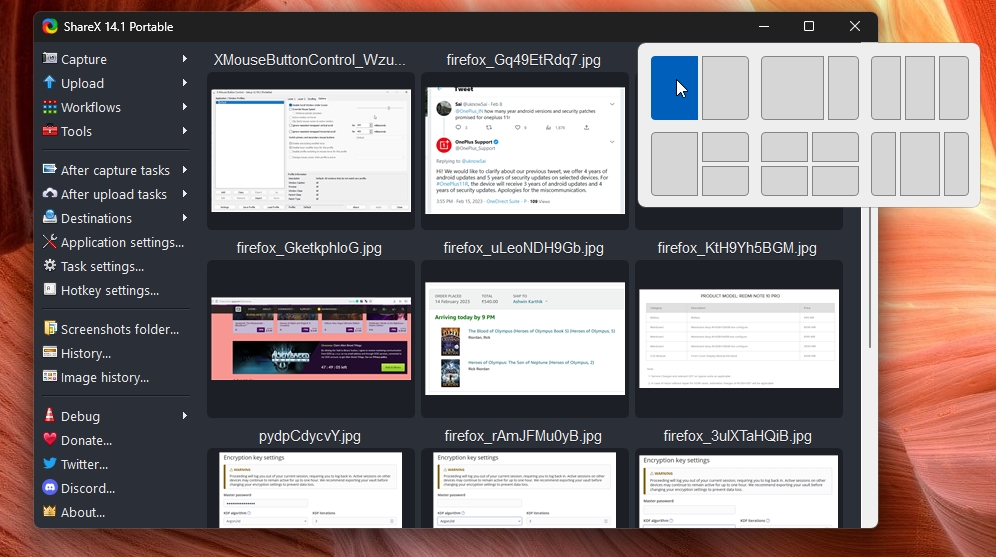This screenshot has height=557, width=996.
Task: Click the Discord logo icon
Action: [x=50, y=488]
